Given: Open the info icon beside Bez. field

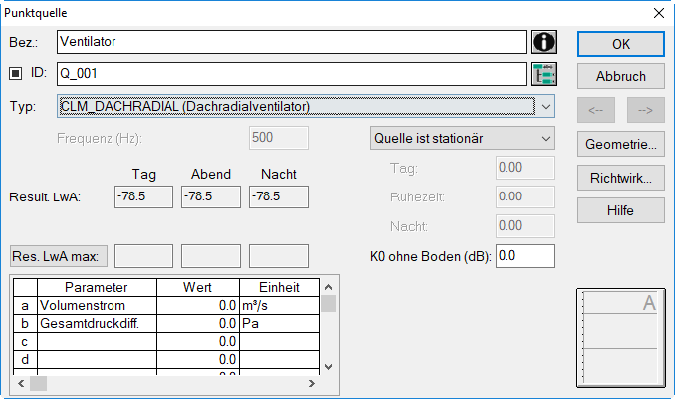Looking at the screenshot, I should 544,42.
